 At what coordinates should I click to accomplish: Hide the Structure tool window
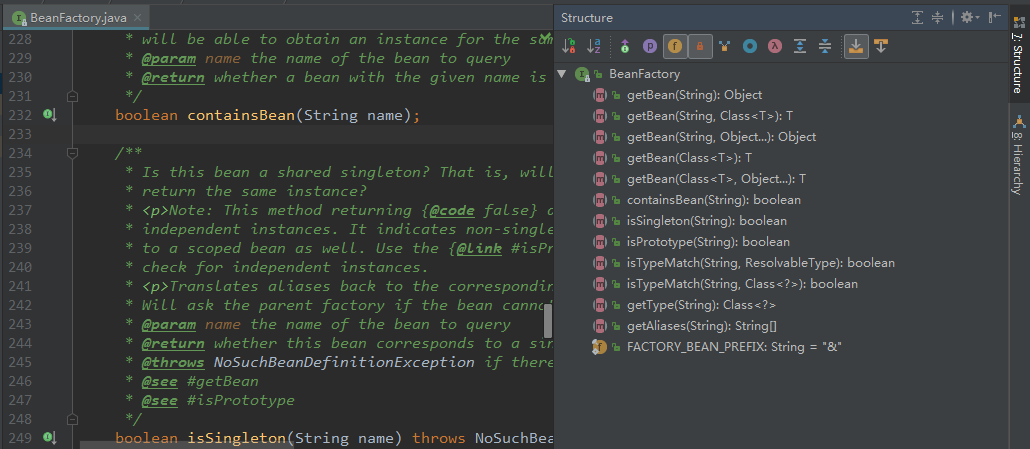(x=995, y=17)
